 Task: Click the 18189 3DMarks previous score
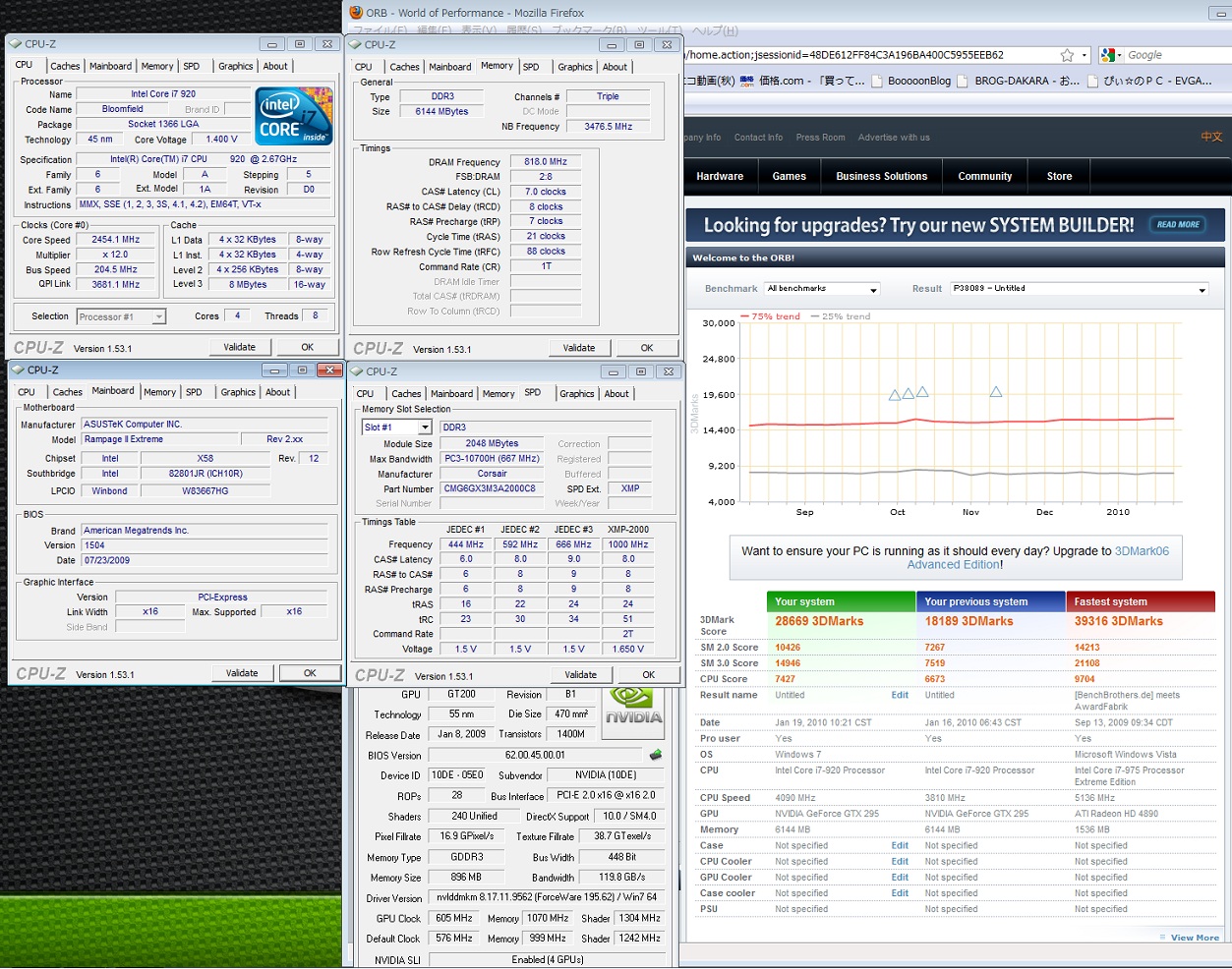click(x=968, y=621)
